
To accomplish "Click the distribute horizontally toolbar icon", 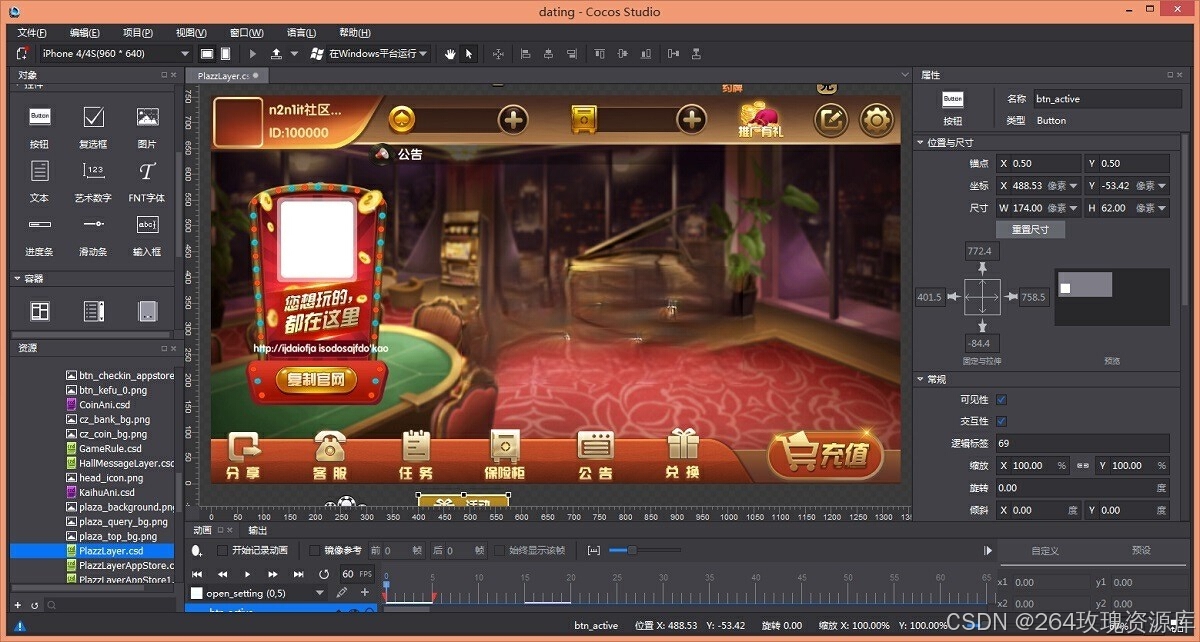I will [x=673, y=53].
